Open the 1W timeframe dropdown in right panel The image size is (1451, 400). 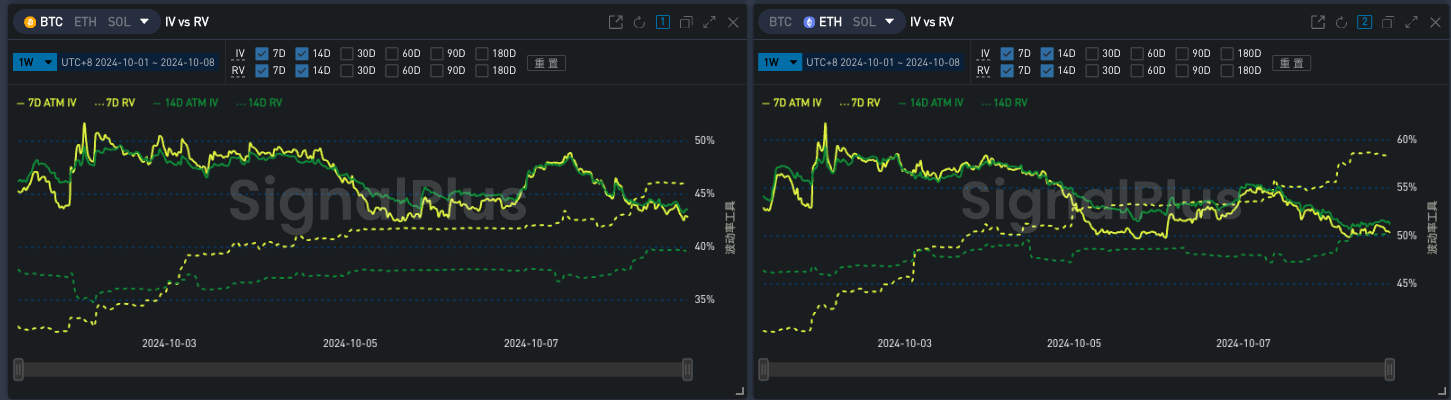780,62
